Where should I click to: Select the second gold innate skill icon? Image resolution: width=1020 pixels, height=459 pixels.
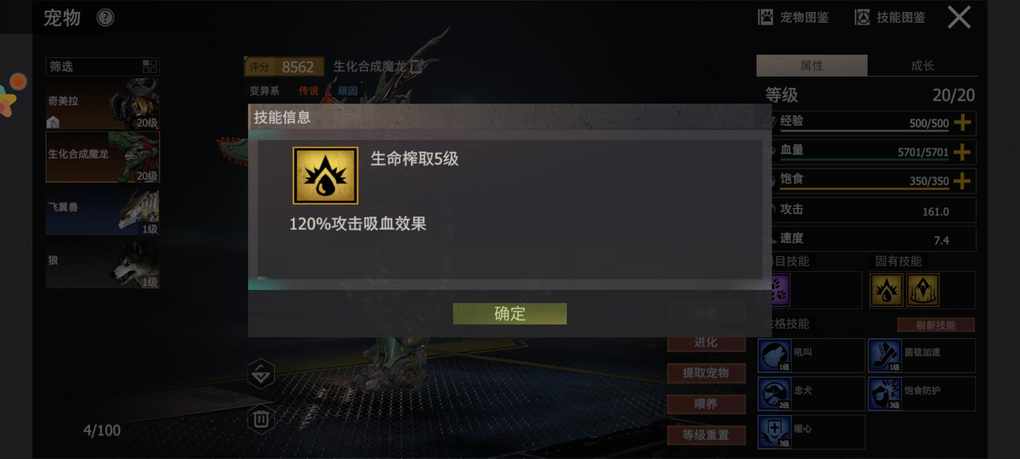[x=922, y=290]
